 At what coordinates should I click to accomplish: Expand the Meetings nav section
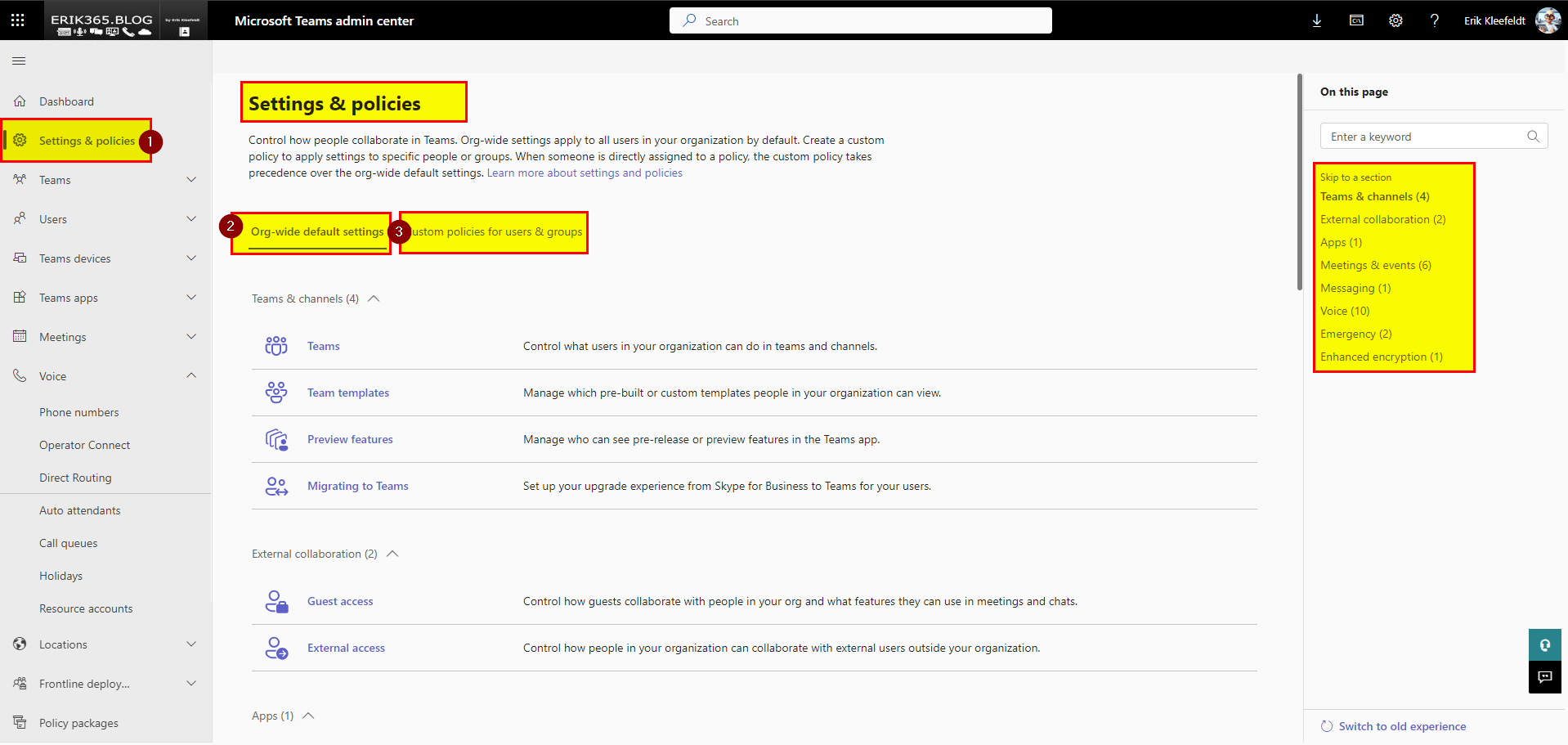pos(191,337)
